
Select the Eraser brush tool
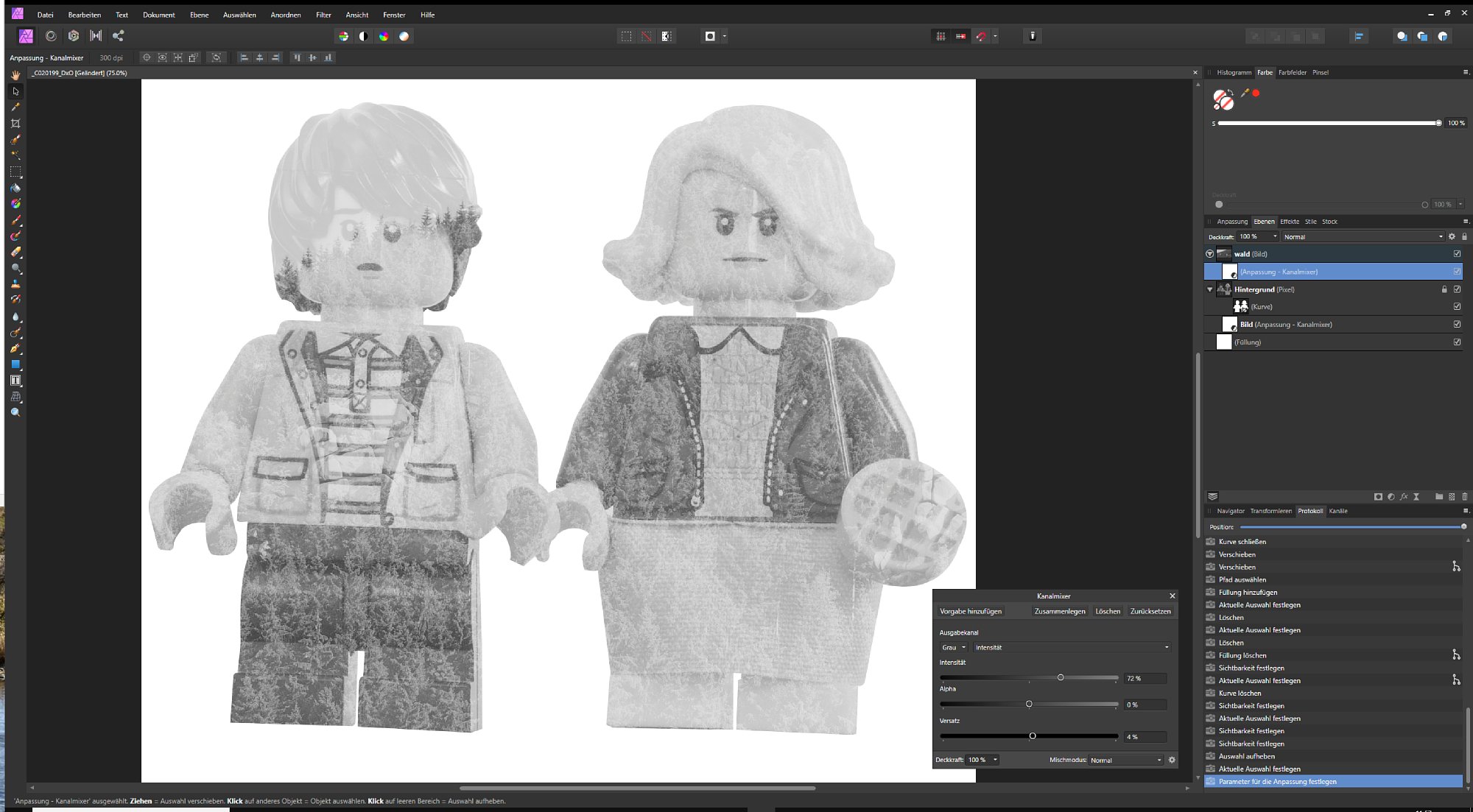[15, 252]
